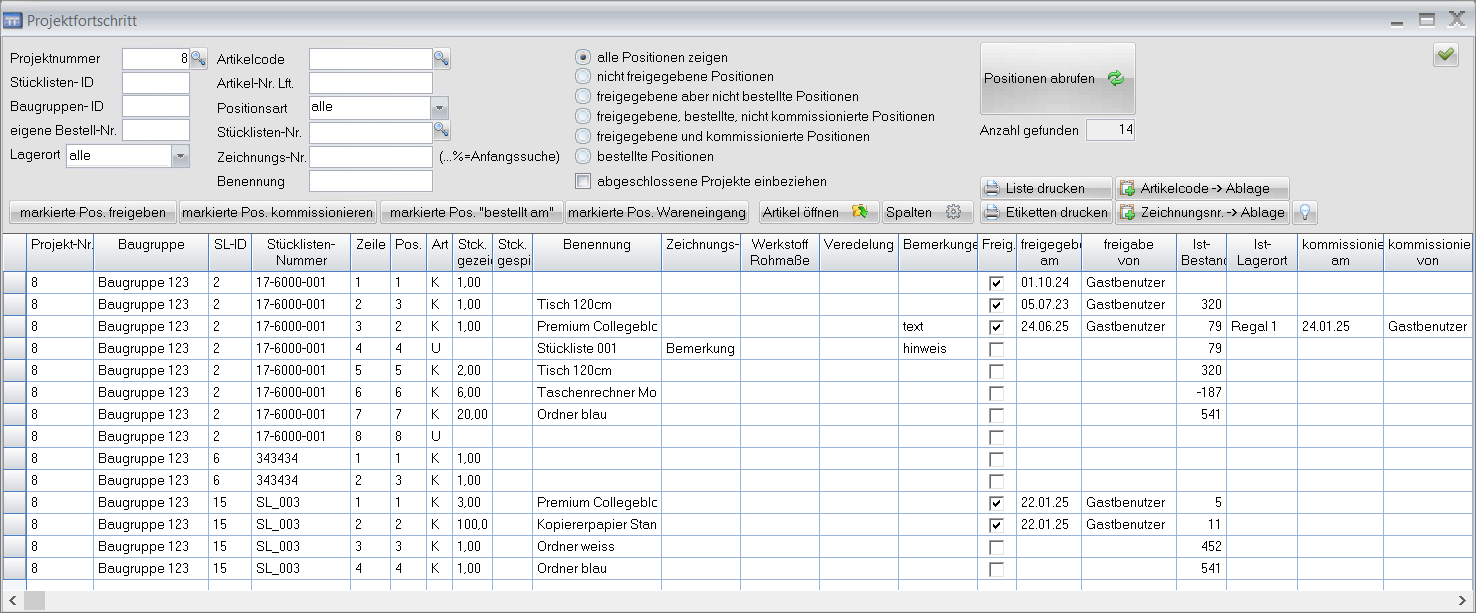1476x613 pixels.
Task: Open Spalten column settings
Action: (927, 212)
